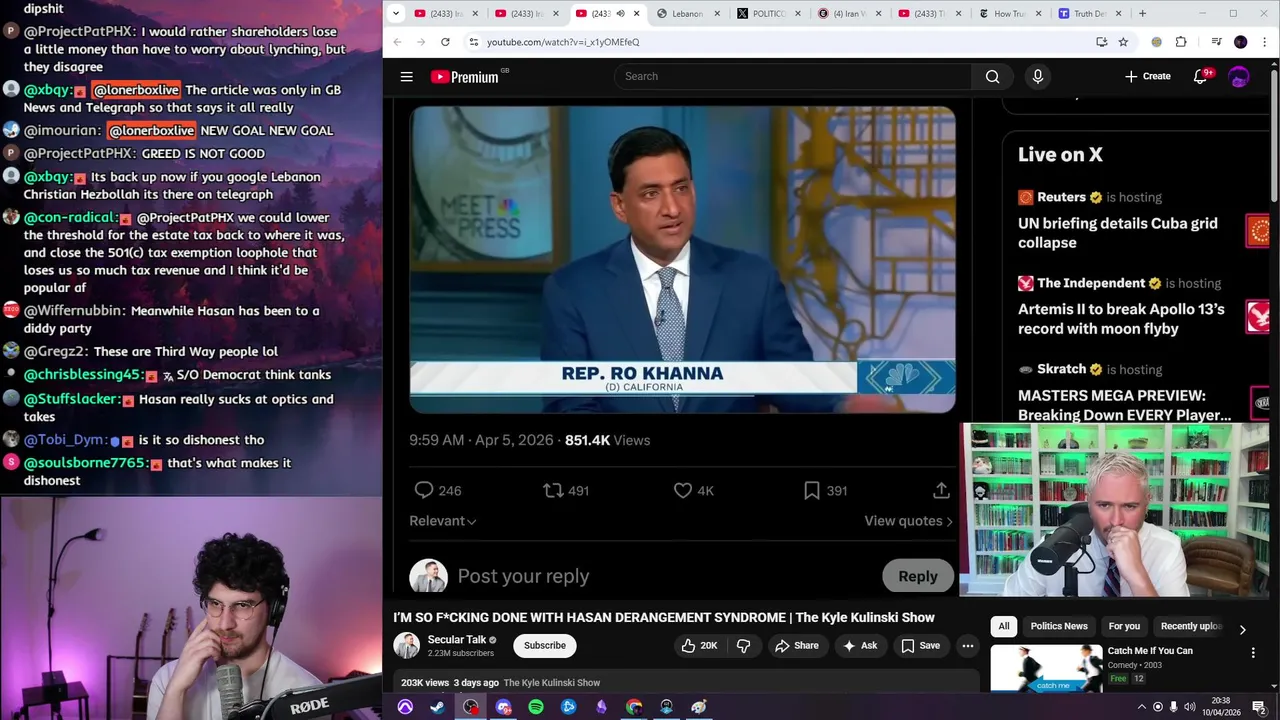Open the Create menu button
This screenshot has height=720, width=1280.
1148,76
